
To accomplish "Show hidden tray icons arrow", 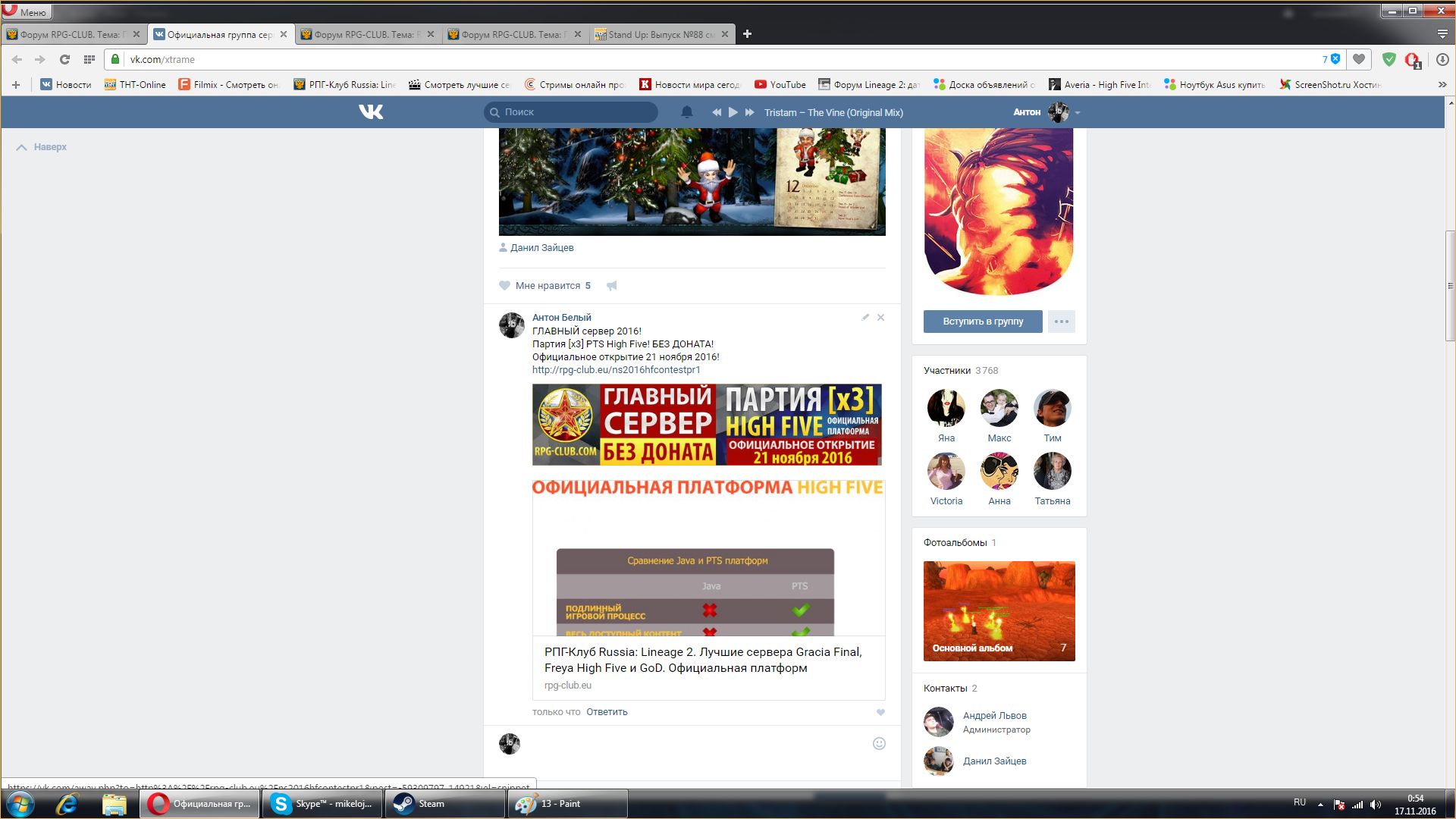I will pyautogui.click(x=1320, y=805).
